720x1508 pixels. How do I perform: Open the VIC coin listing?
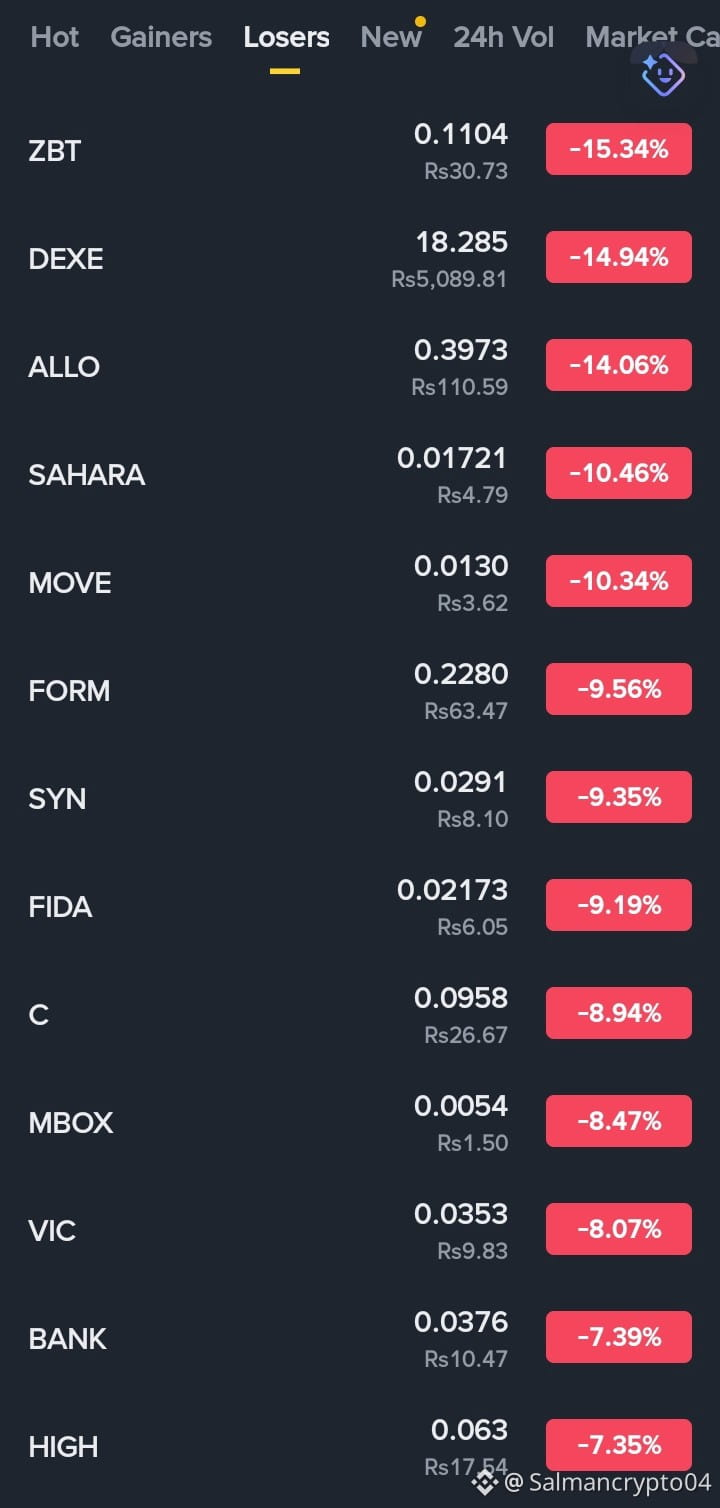(x=360, y=1230)
